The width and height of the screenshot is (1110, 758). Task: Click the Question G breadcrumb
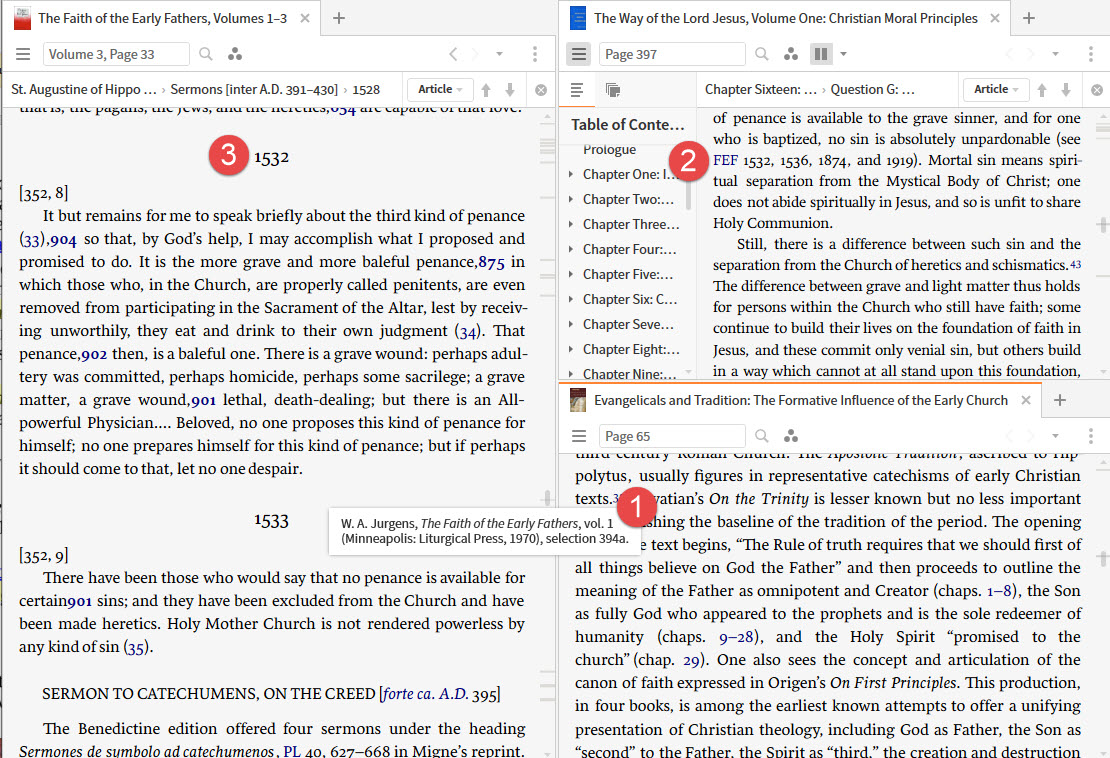coord(872,89)
